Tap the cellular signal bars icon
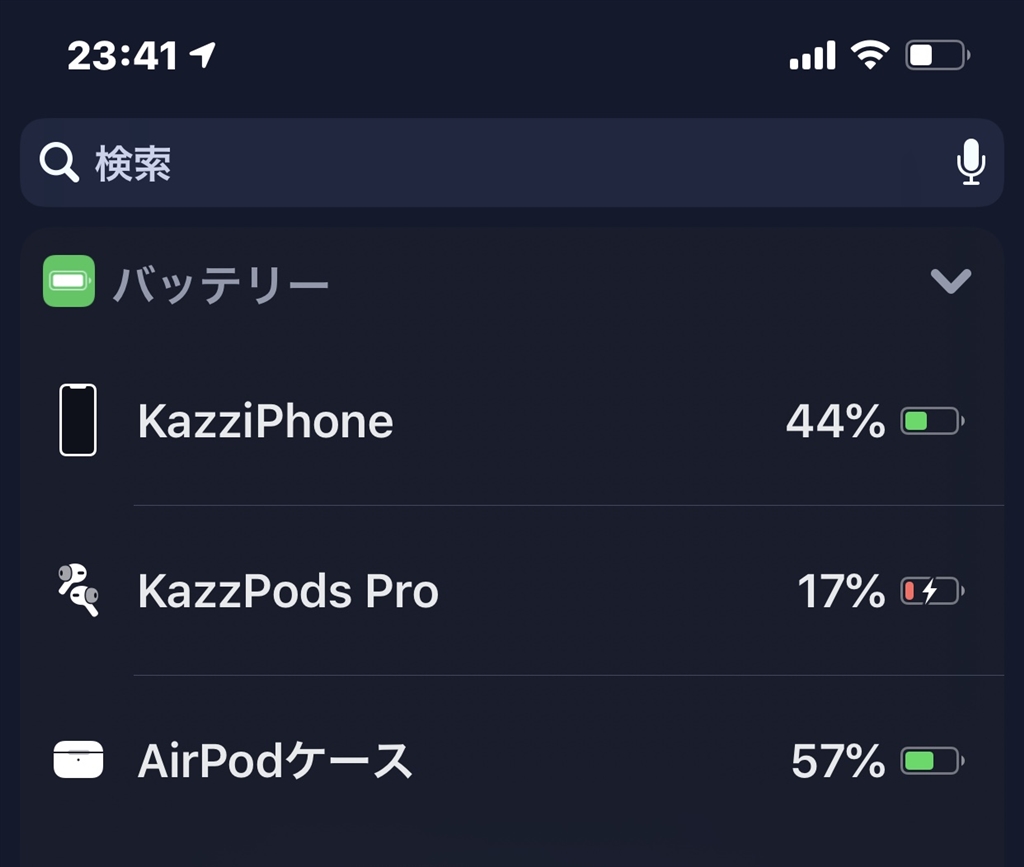Viewport: 1024px width, 867px height. (x=810, y=56)
